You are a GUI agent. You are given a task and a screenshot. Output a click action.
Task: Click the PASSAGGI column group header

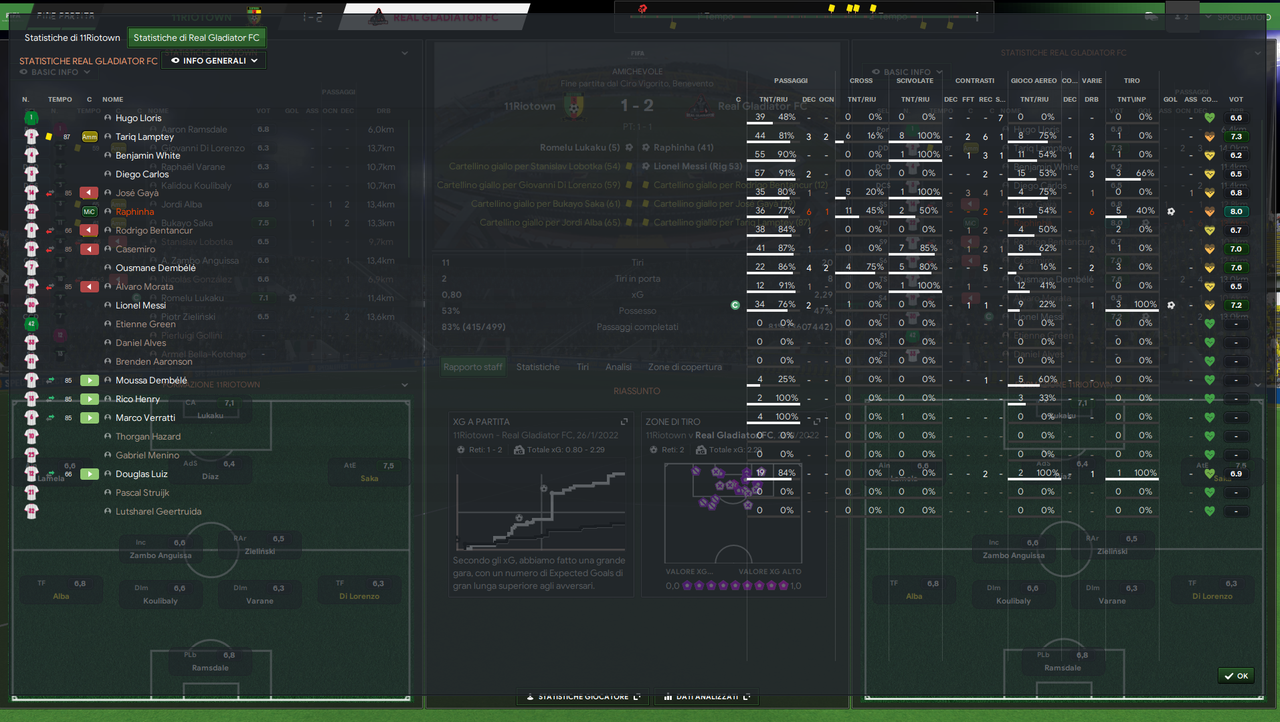pos(790,81)
